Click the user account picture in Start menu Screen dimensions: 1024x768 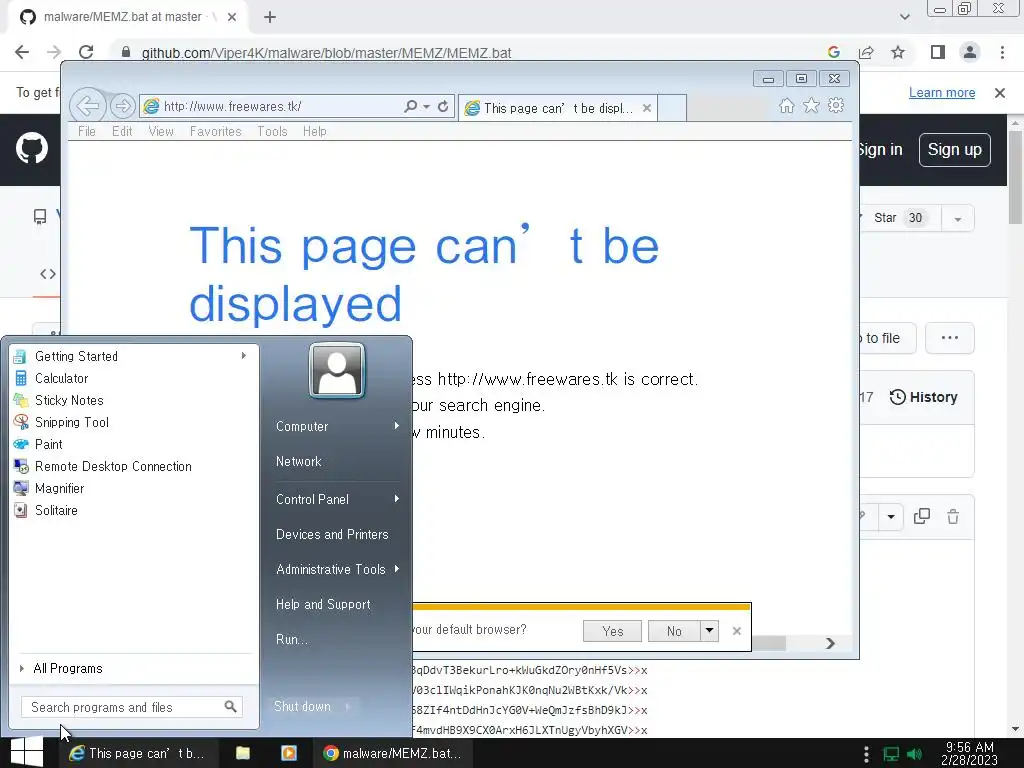337,370
